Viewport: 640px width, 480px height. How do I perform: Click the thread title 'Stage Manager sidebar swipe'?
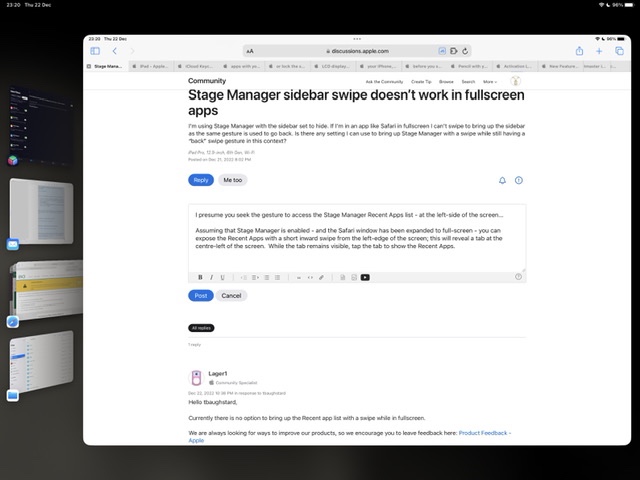tap(356, 102)
